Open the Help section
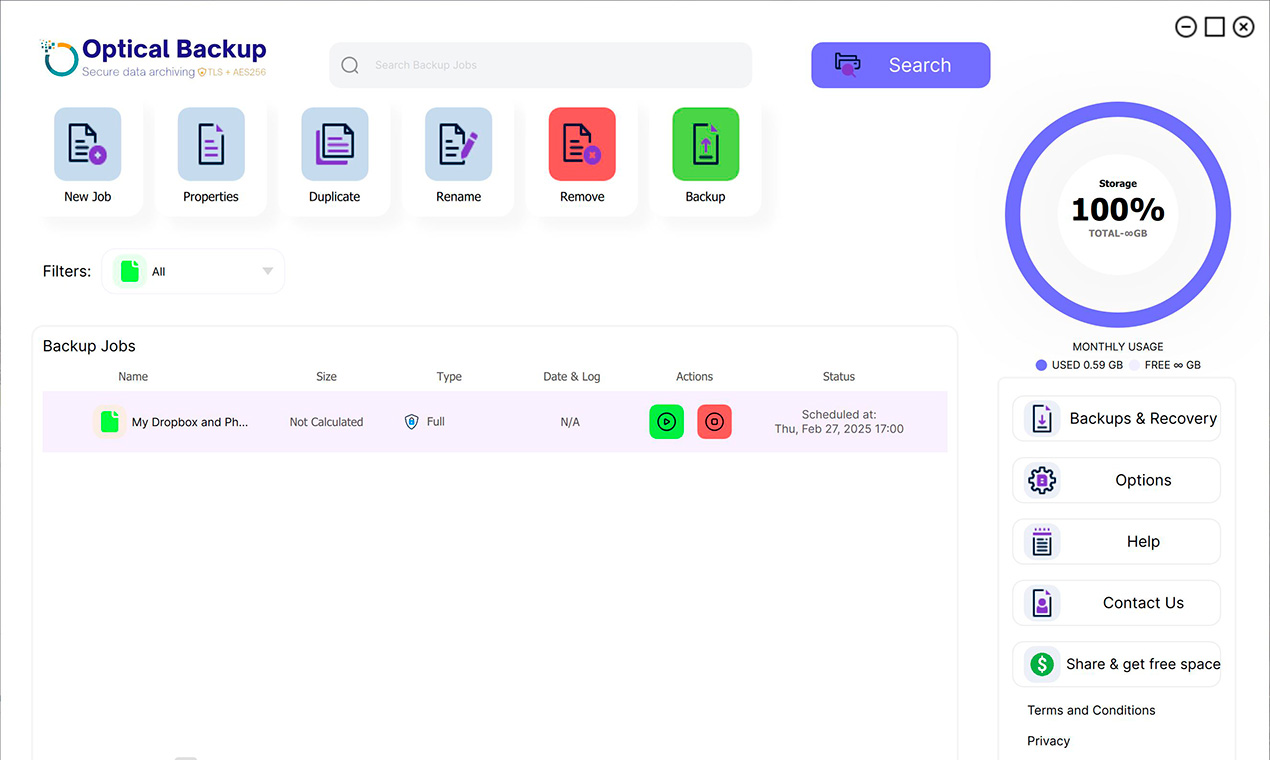The height and width of the screenshot is (760, 1270). pos(1117,542)
